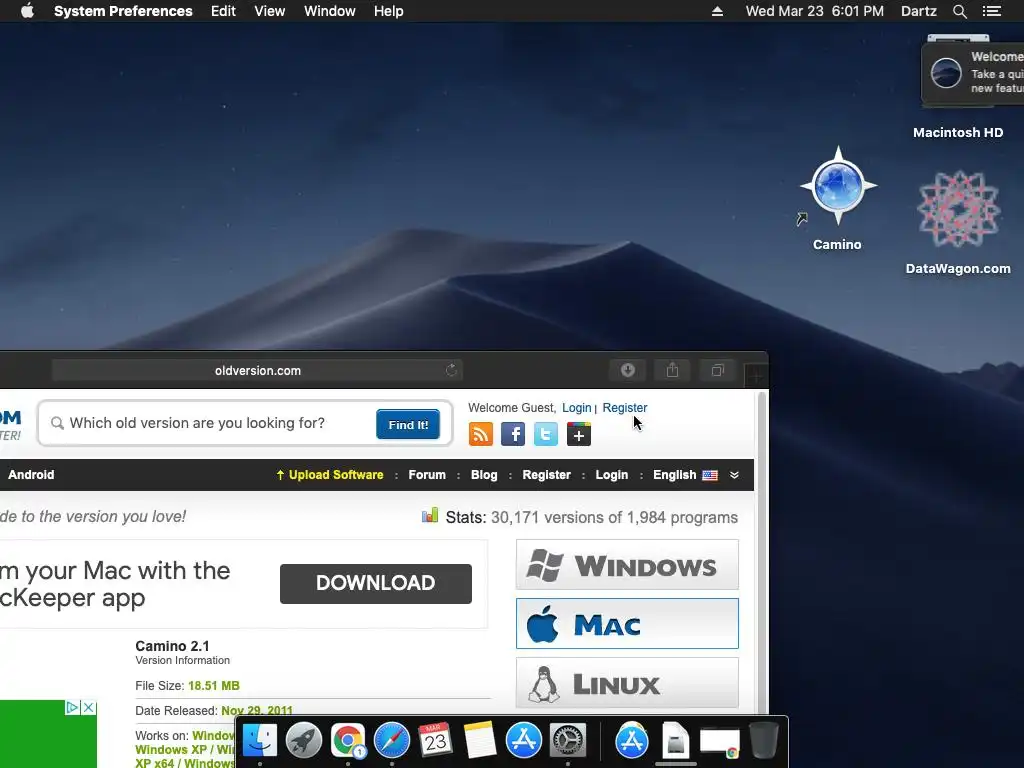Open Finder from the Dock
The height and width of the screenshot is (768, 1024).
tap(260, 741)
